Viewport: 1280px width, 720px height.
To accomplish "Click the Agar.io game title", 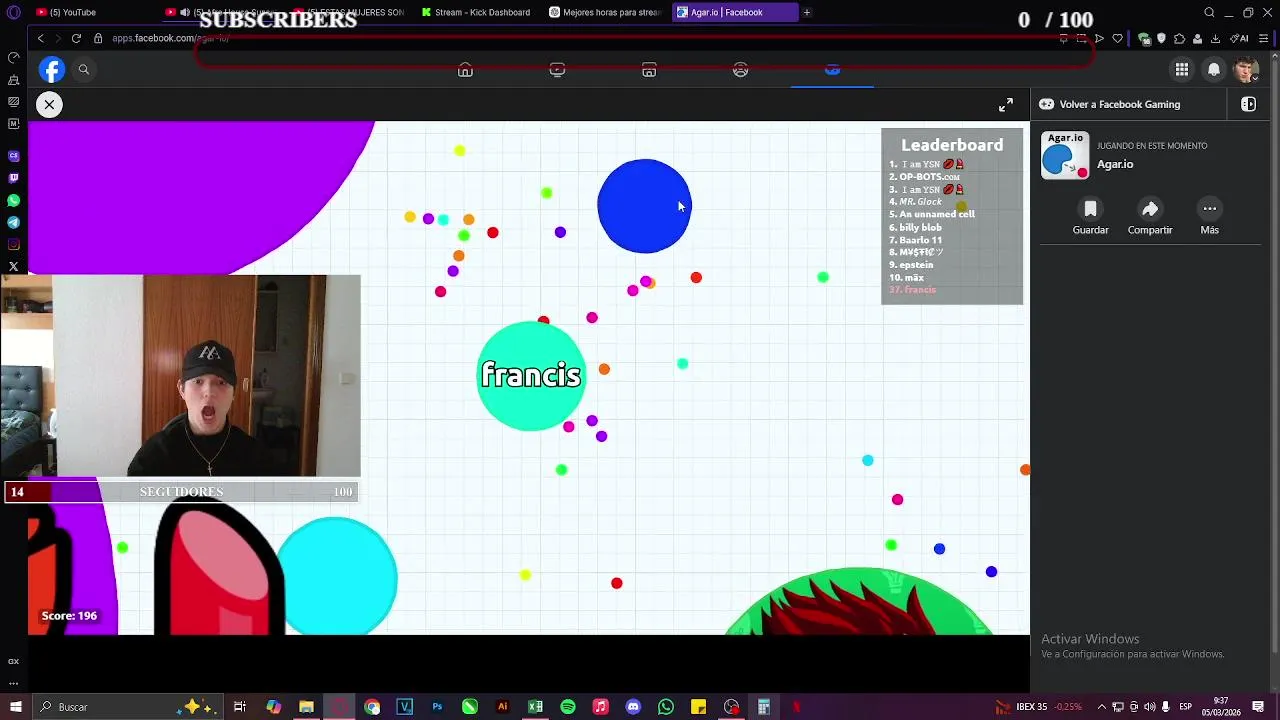I will coord(1115,164).
